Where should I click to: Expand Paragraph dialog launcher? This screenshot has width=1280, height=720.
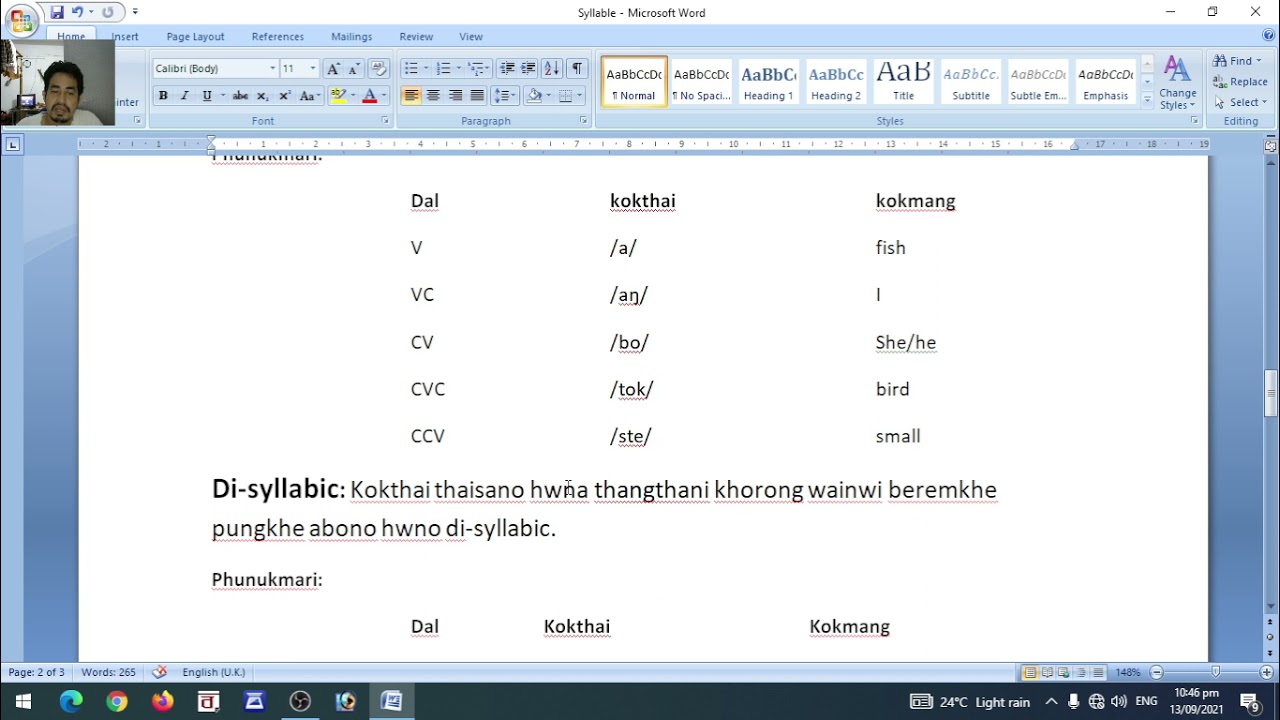coord(584,121)
